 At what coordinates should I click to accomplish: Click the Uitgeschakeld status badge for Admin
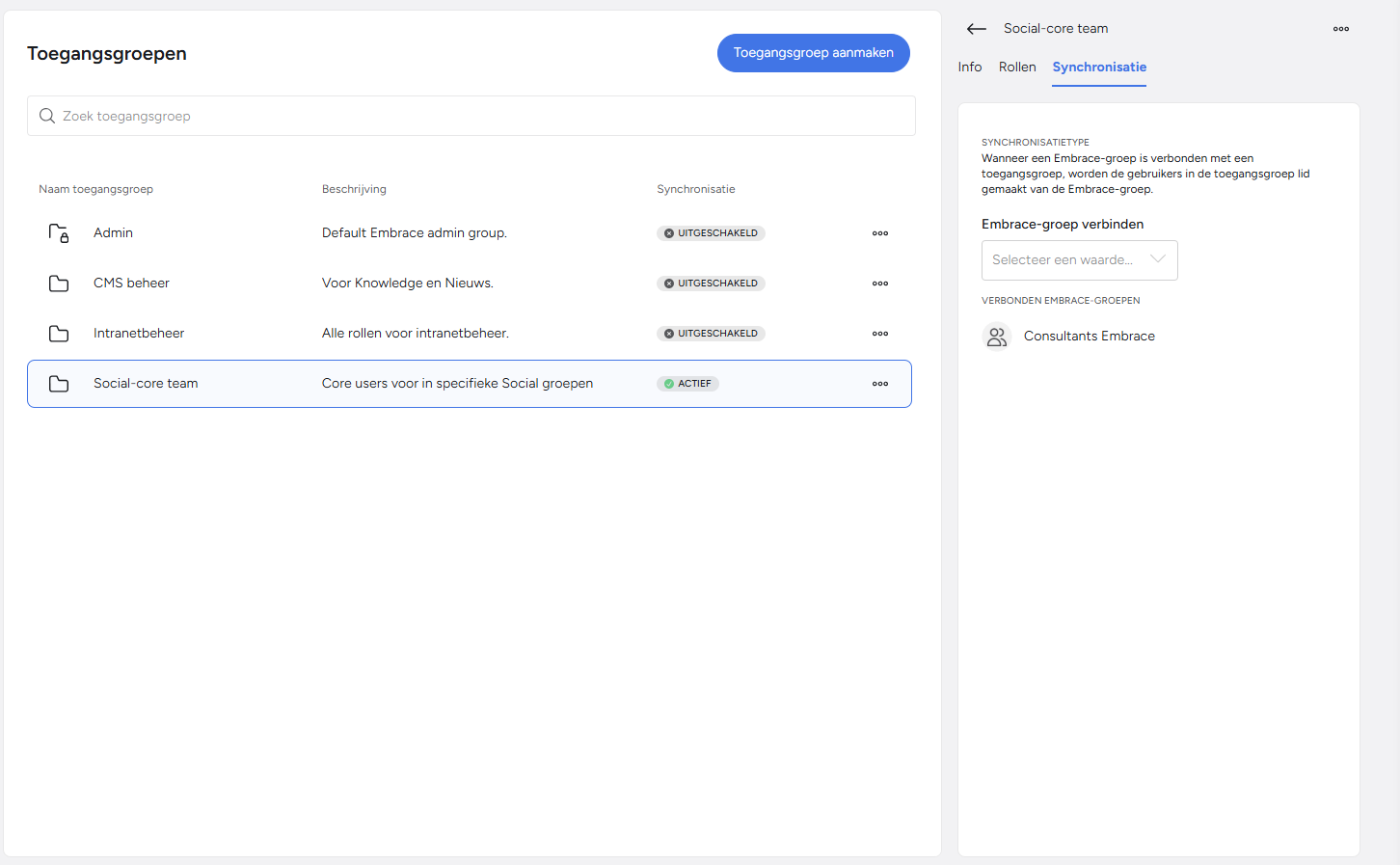711,233
